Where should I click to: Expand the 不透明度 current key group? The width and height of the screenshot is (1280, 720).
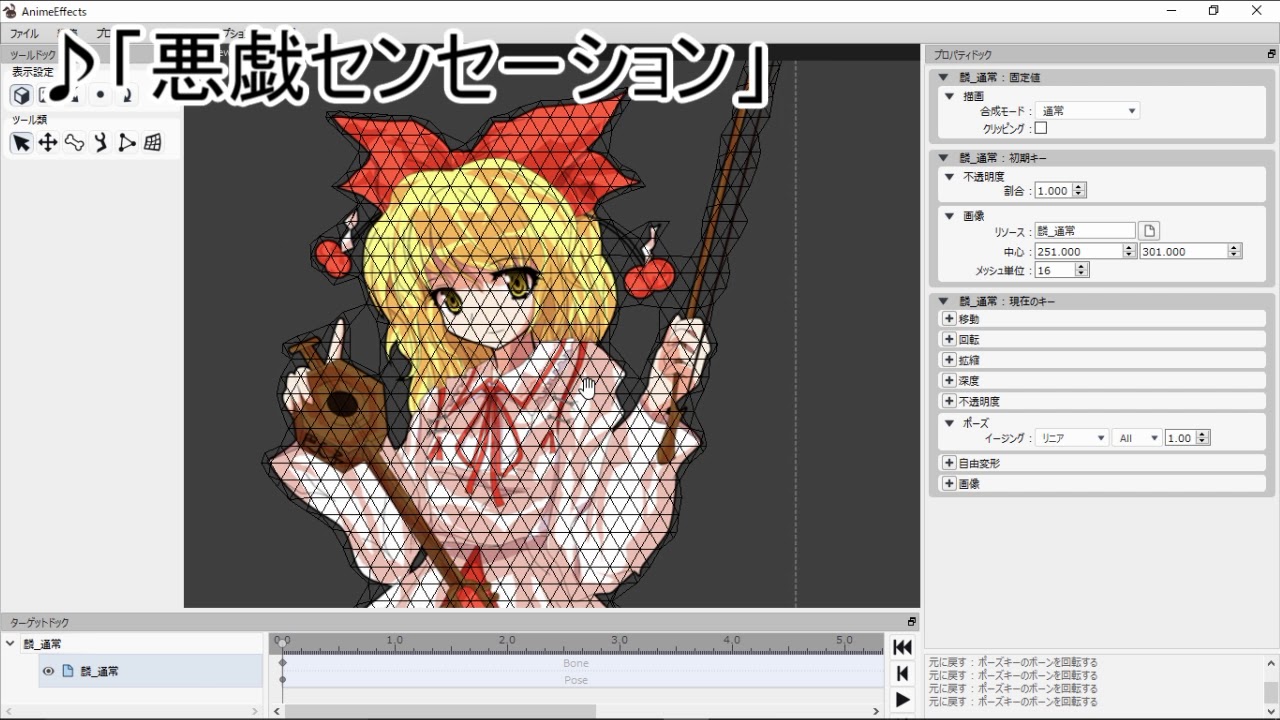click(949, 401)
